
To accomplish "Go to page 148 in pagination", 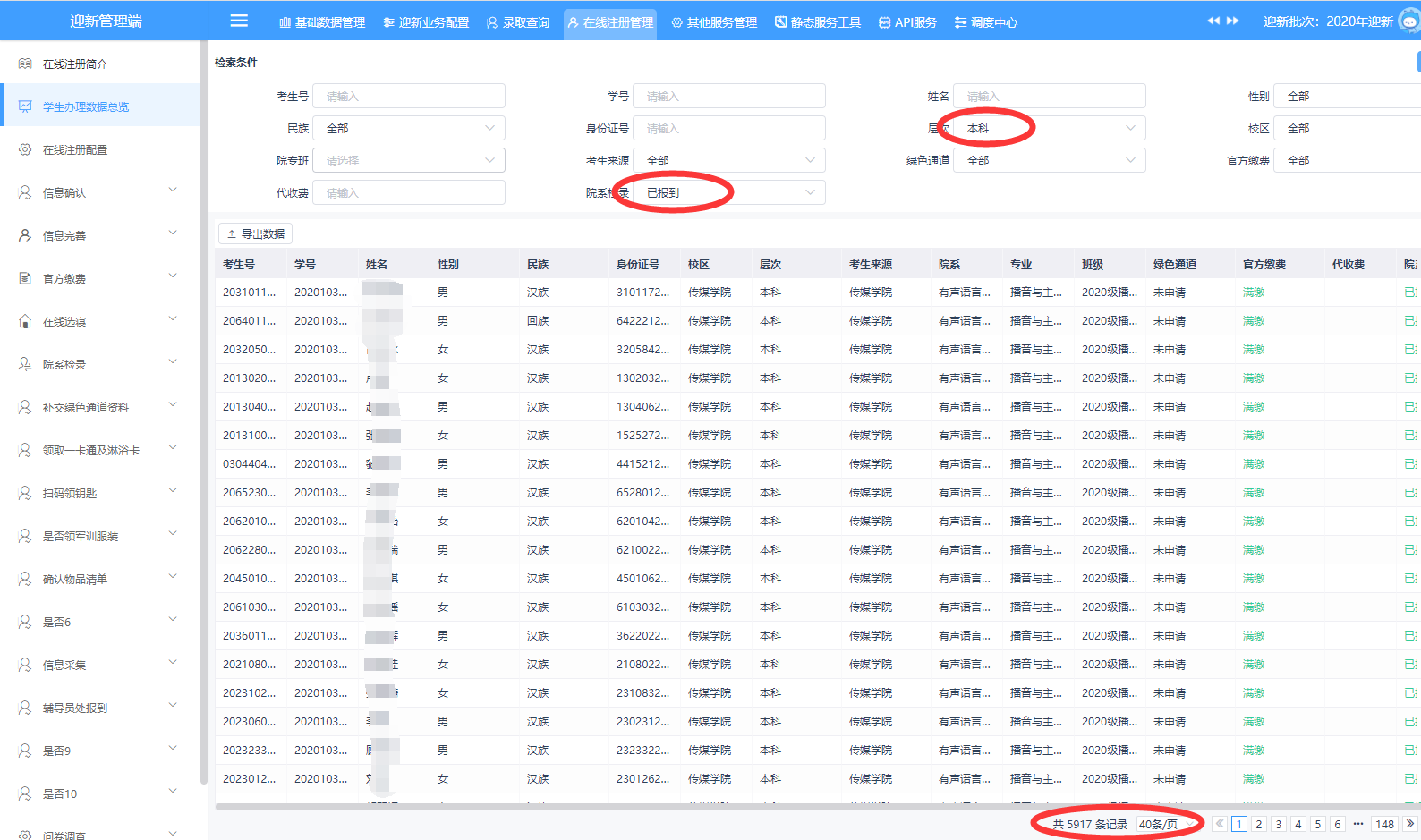I will point(1384,824).
